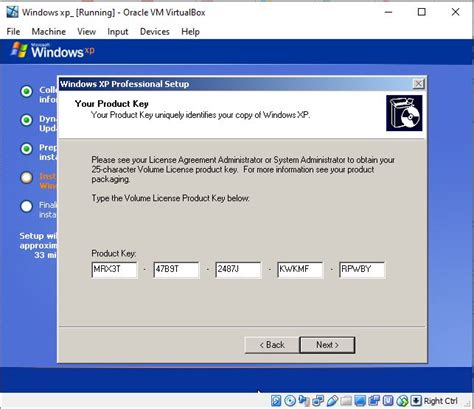The image size is (474, 409).
Task: Click the mouse integration green arrow icon
Action: click(402, 401)
